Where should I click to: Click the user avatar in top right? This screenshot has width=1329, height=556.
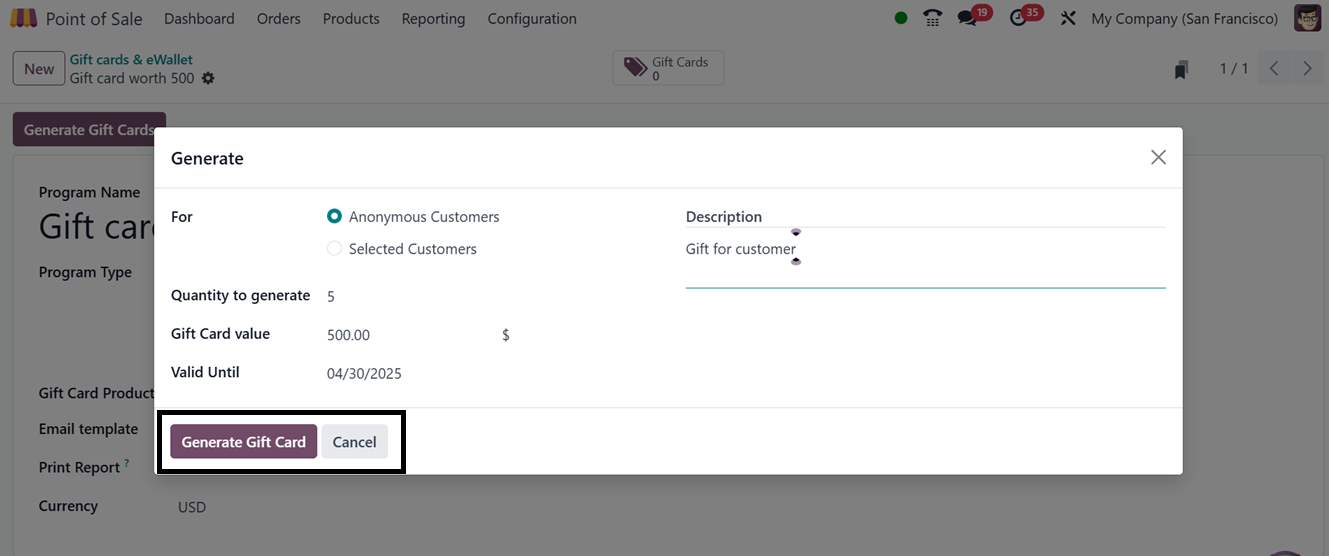click(1307, 18)
